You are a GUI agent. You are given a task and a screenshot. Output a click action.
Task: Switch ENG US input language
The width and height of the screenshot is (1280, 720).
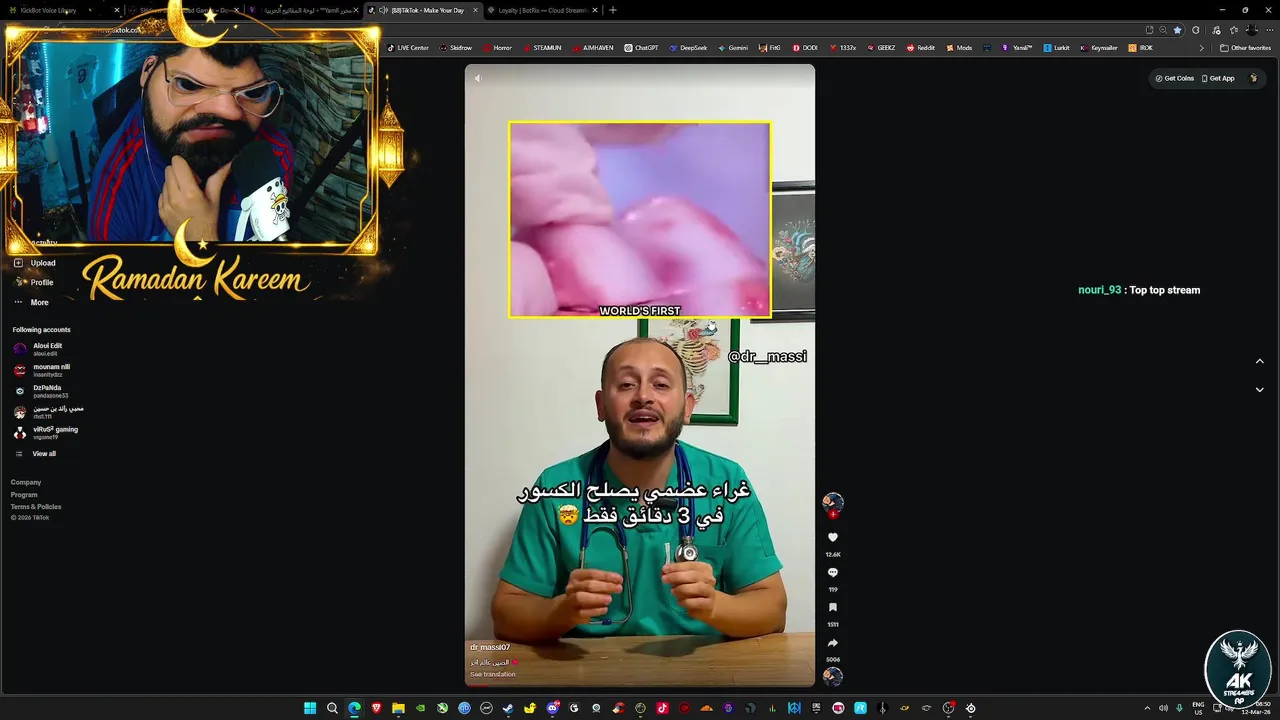(x=1198, y=708)
